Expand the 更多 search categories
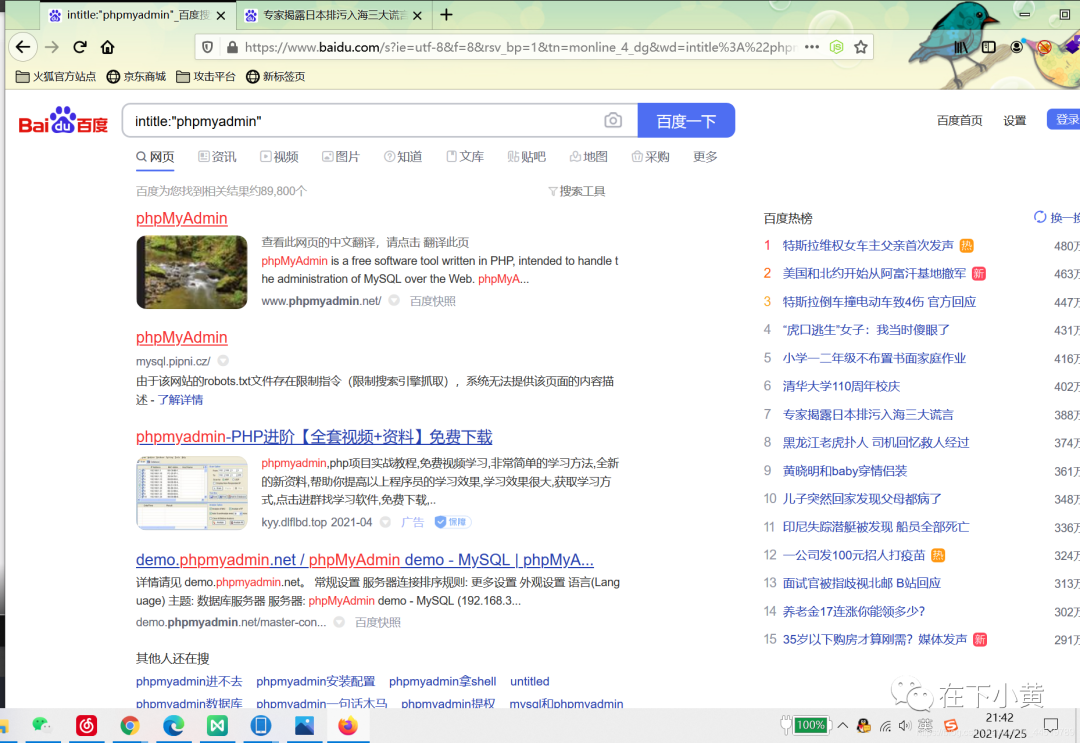Screen dimensions: 1080x743 705,157
